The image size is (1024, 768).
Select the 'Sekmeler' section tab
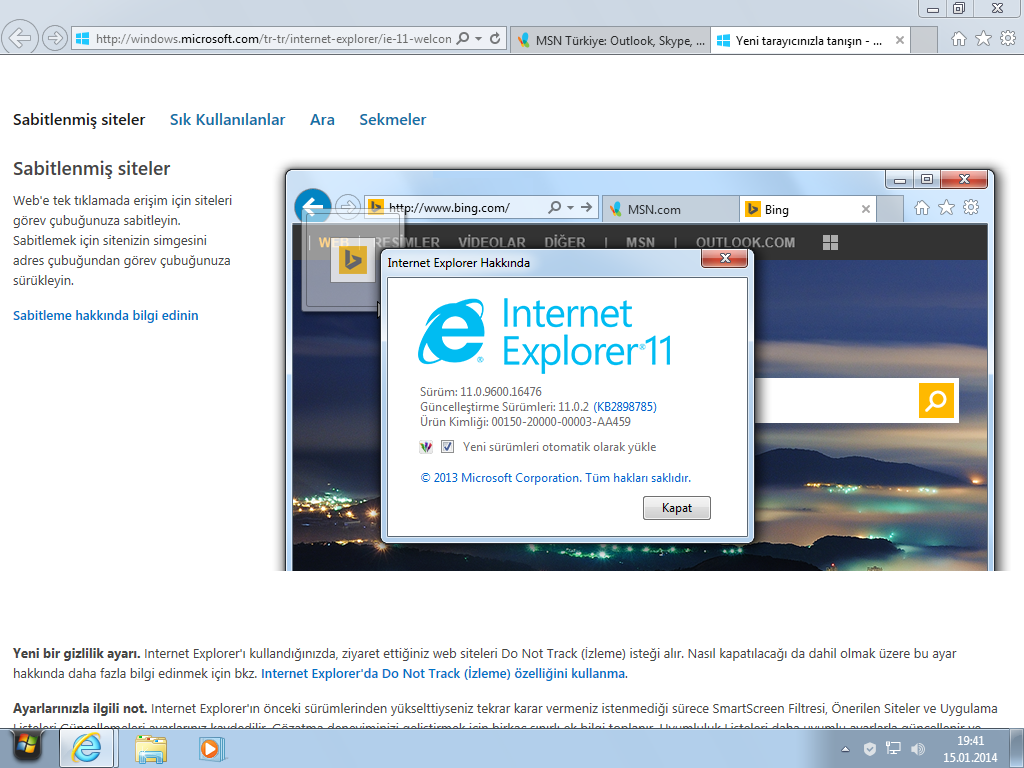click(x=392, y=120)
